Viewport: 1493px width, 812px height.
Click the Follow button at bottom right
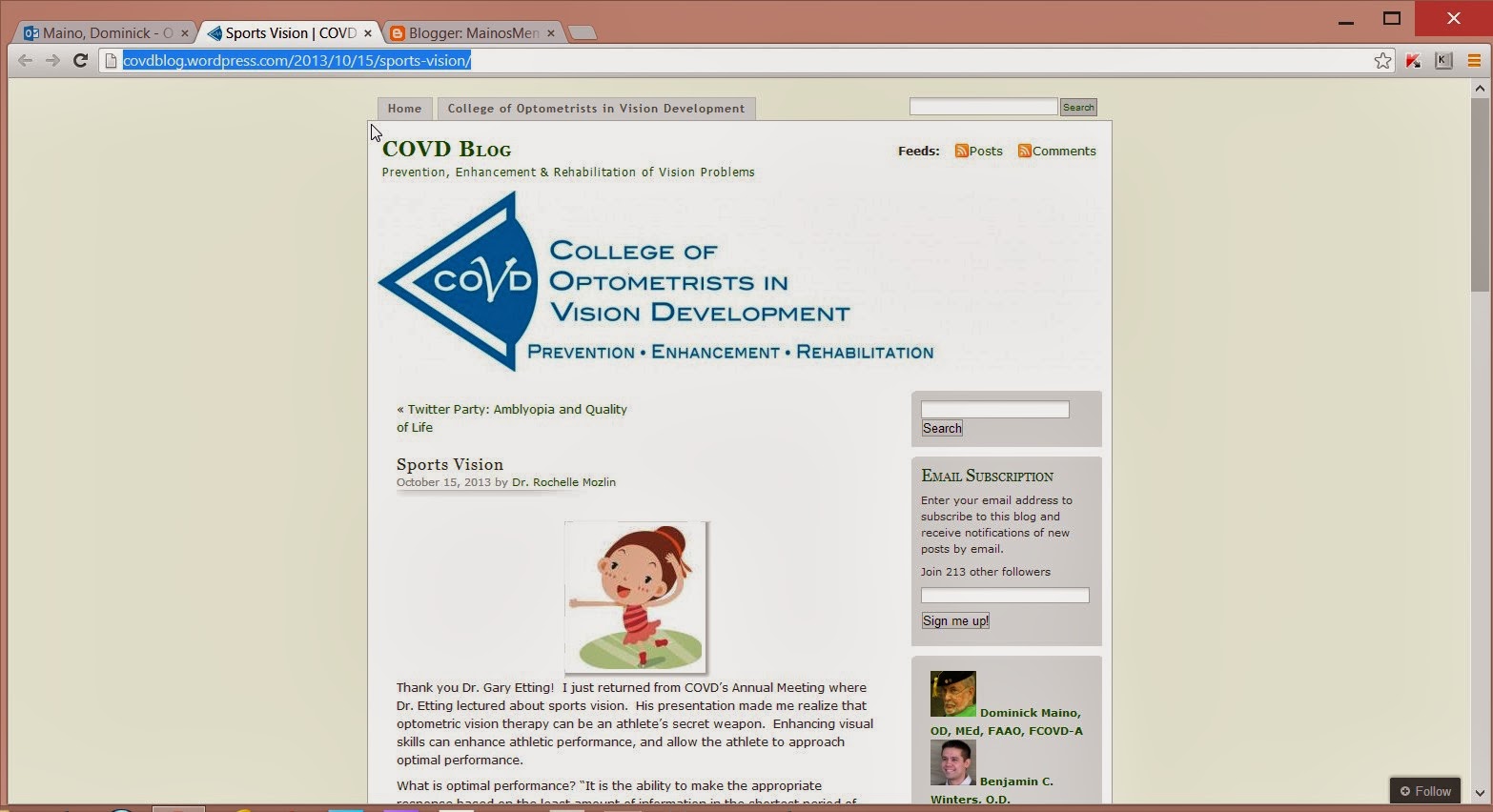coord(1424,791)
